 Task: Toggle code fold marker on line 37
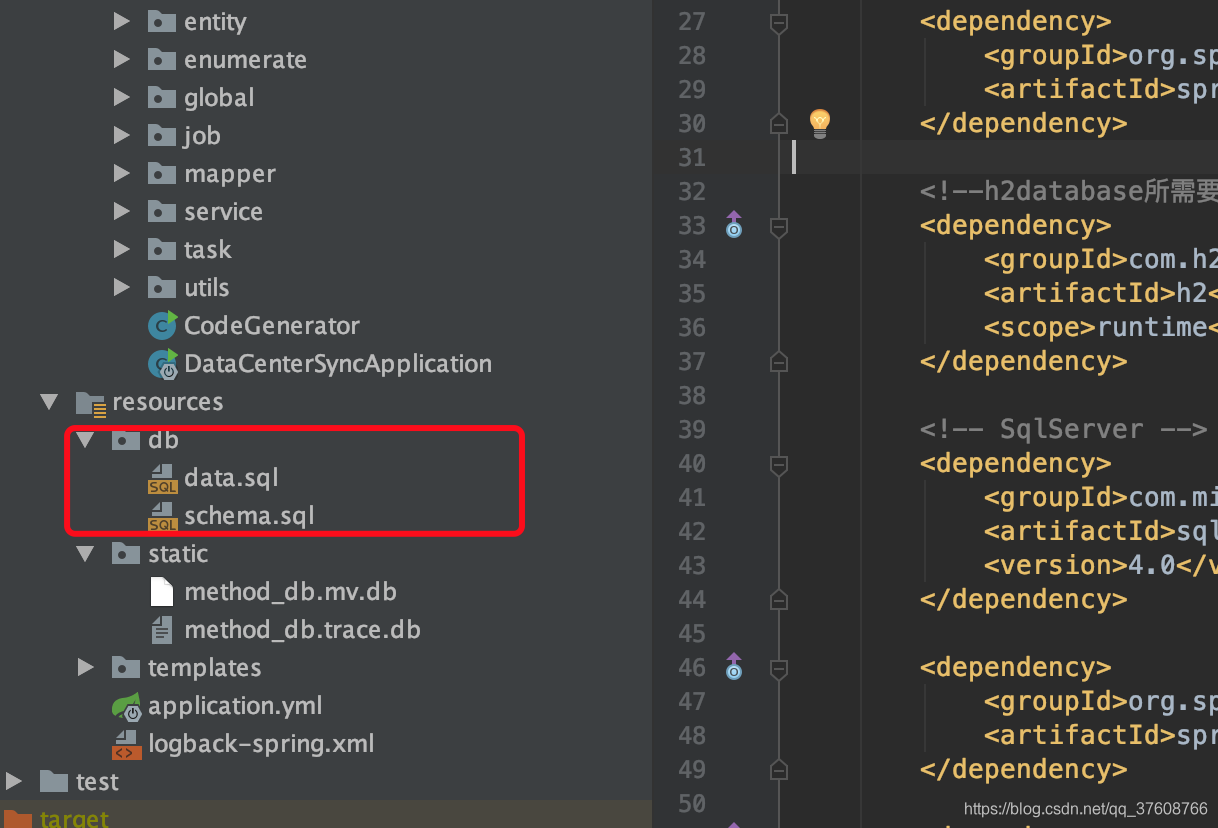pyautogui.click(x=779, y=361)
